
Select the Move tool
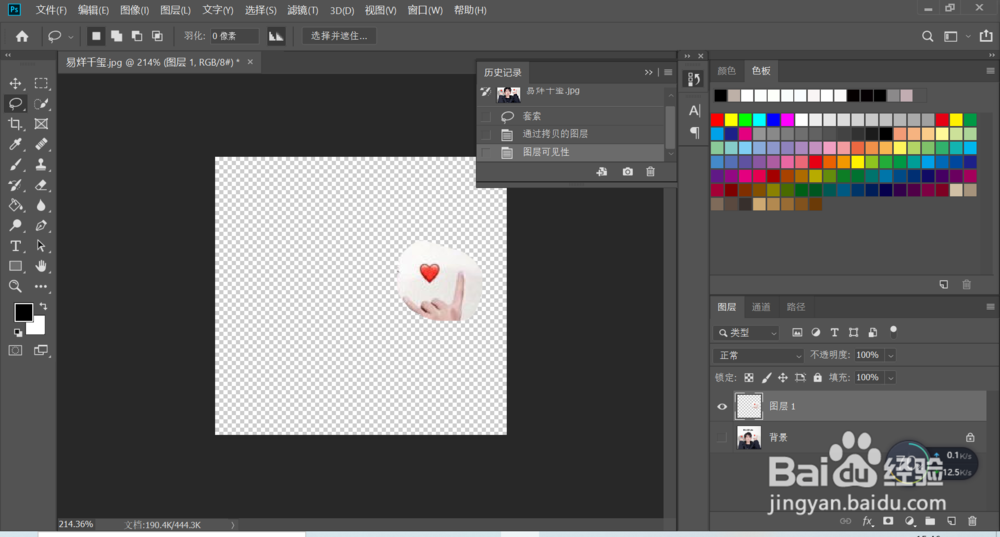(15, 84)
